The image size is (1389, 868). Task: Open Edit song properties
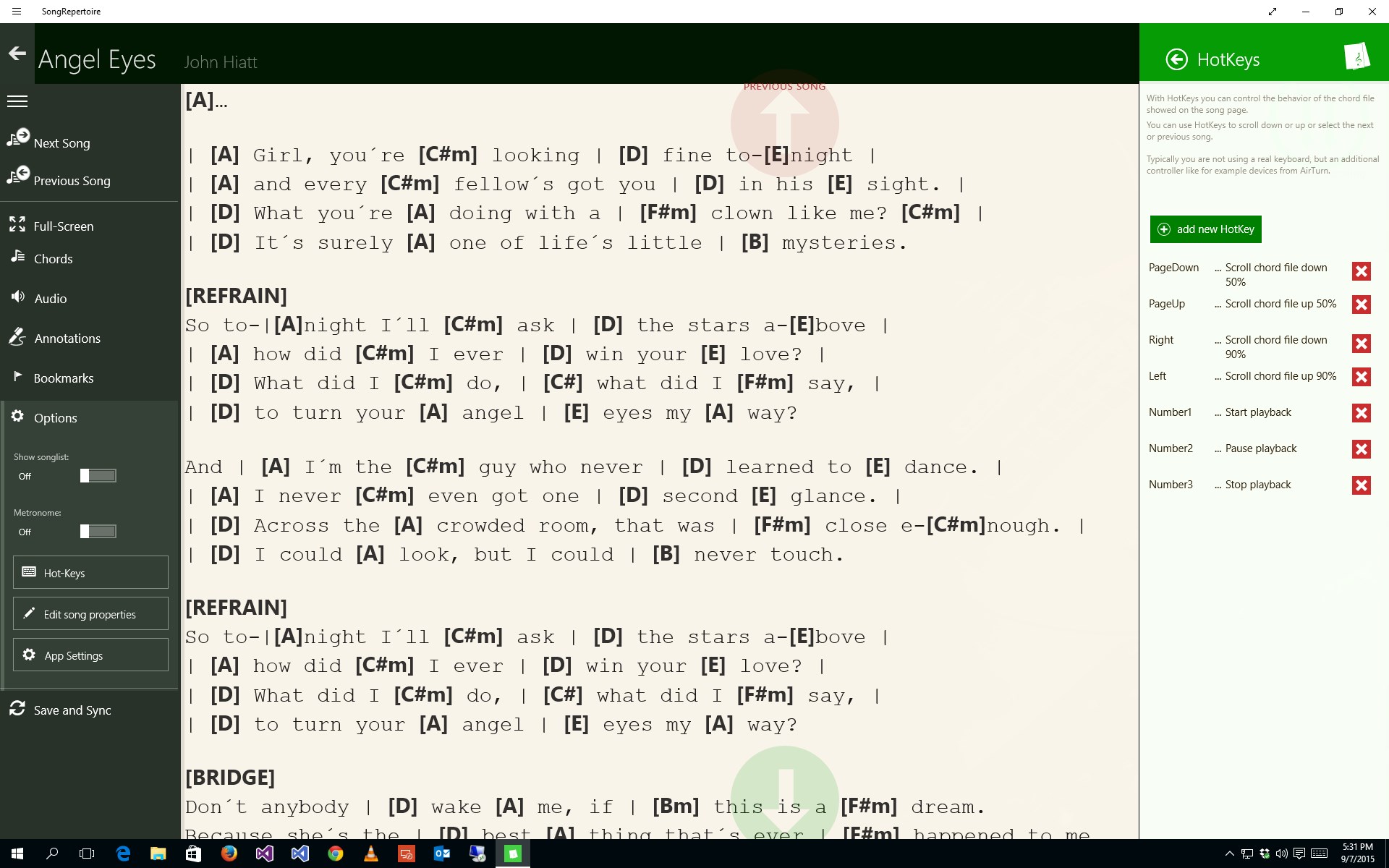tap(90, 614)
